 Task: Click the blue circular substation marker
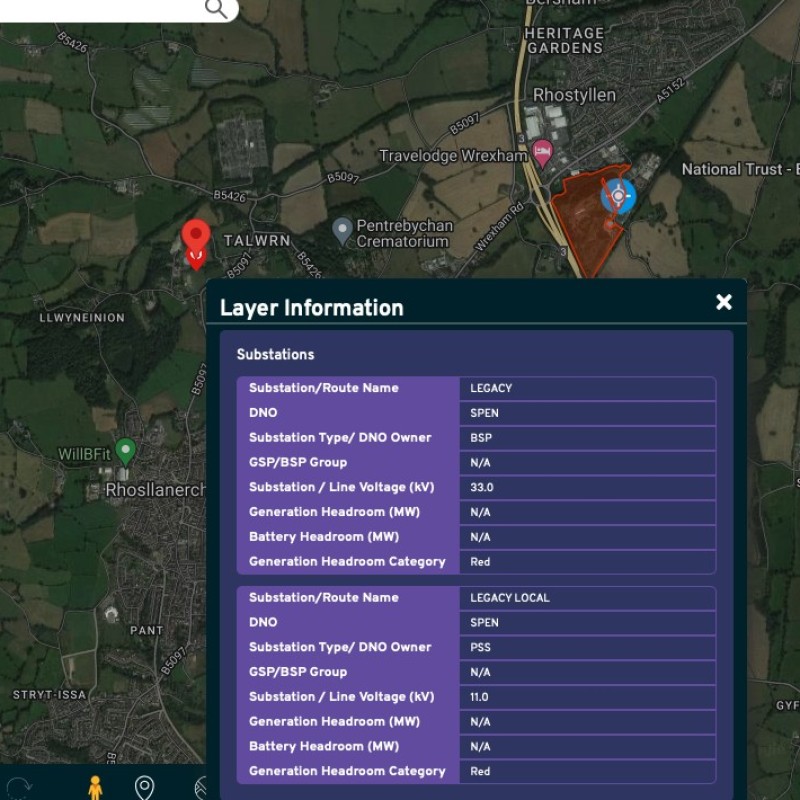click(618, 195)
